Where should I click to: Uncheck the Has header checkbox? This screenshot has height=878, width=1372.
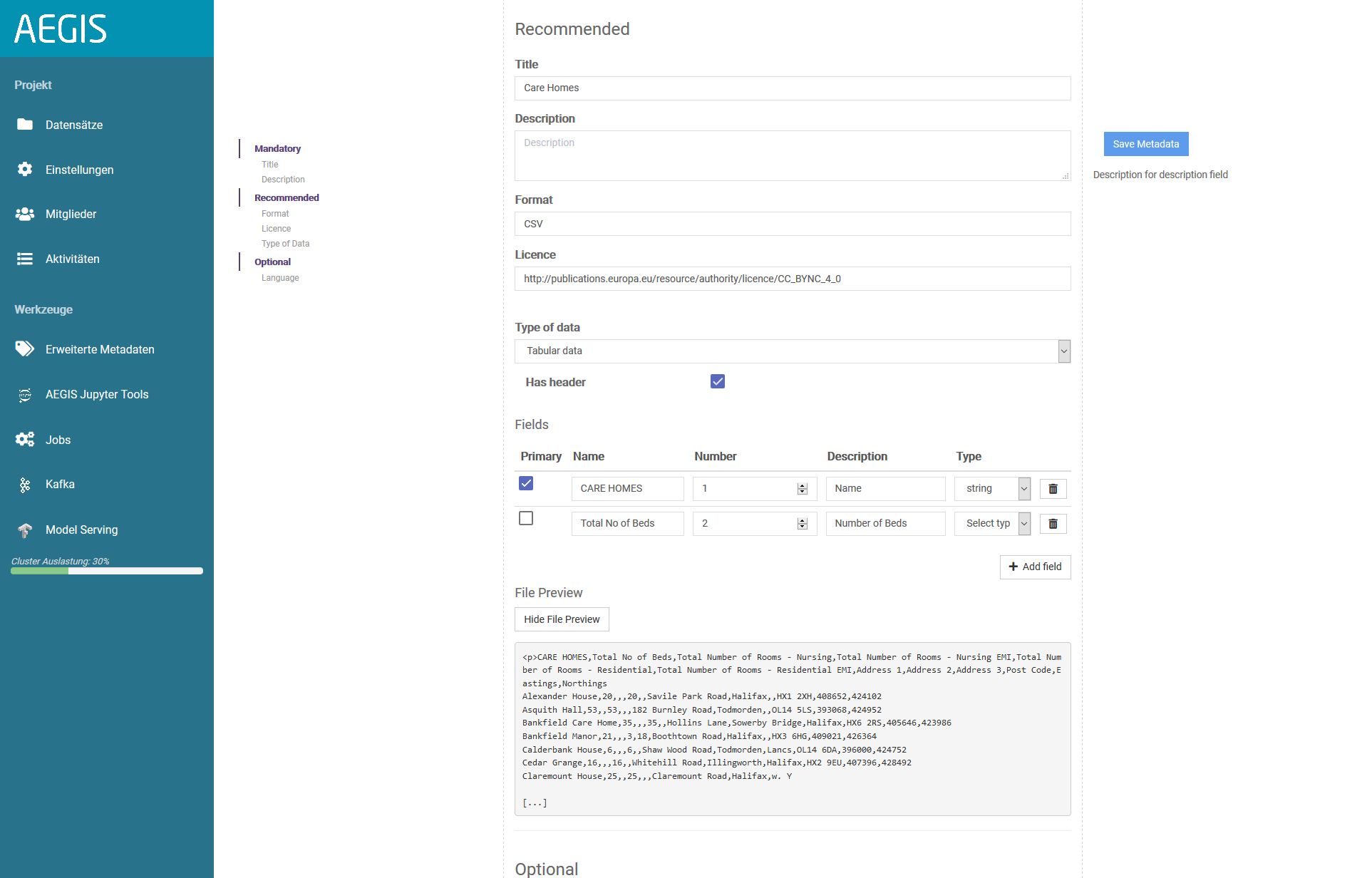[717, 382]
